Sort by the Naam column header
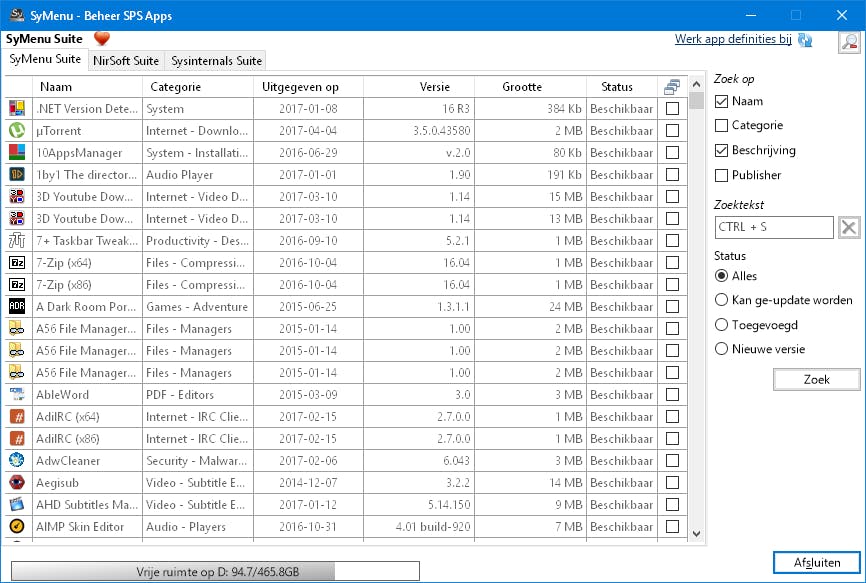Screen dimensions: 866x583 click(x=87, y=87)
